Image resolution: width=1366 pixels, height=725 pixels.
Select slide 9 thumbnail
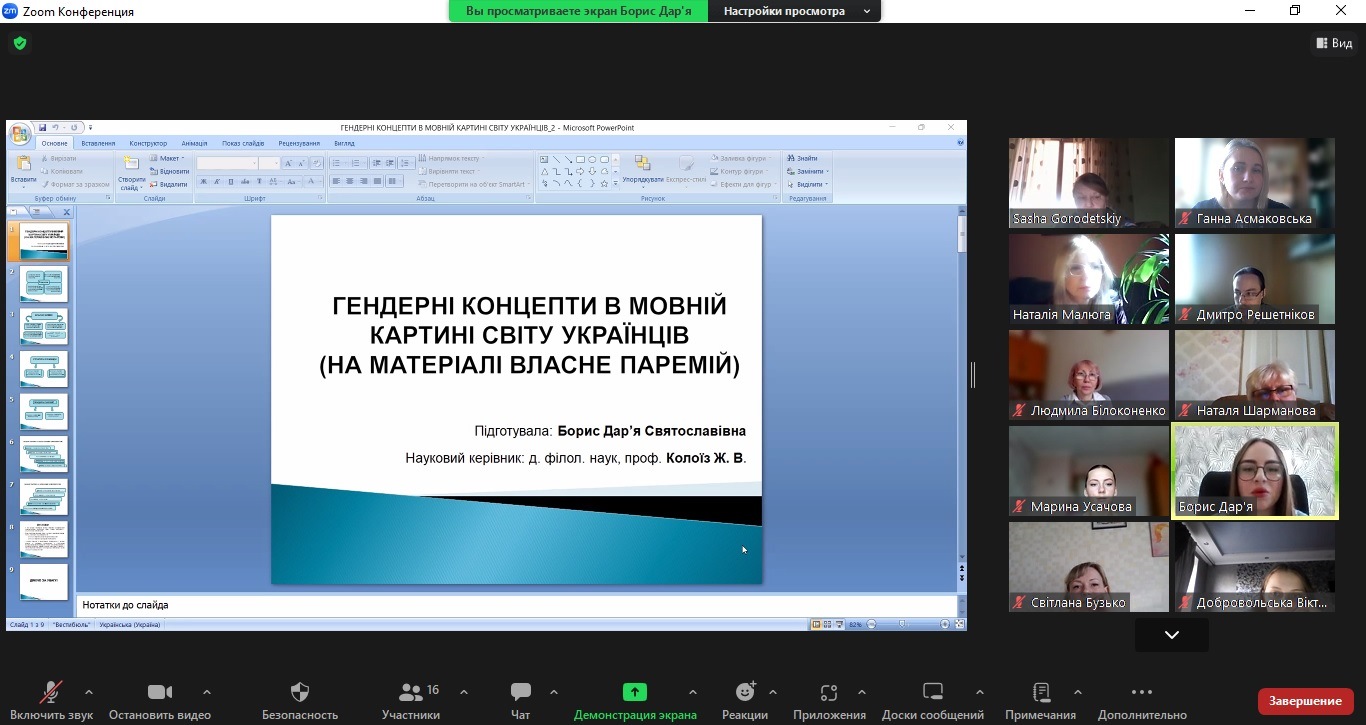coord(43,581)
